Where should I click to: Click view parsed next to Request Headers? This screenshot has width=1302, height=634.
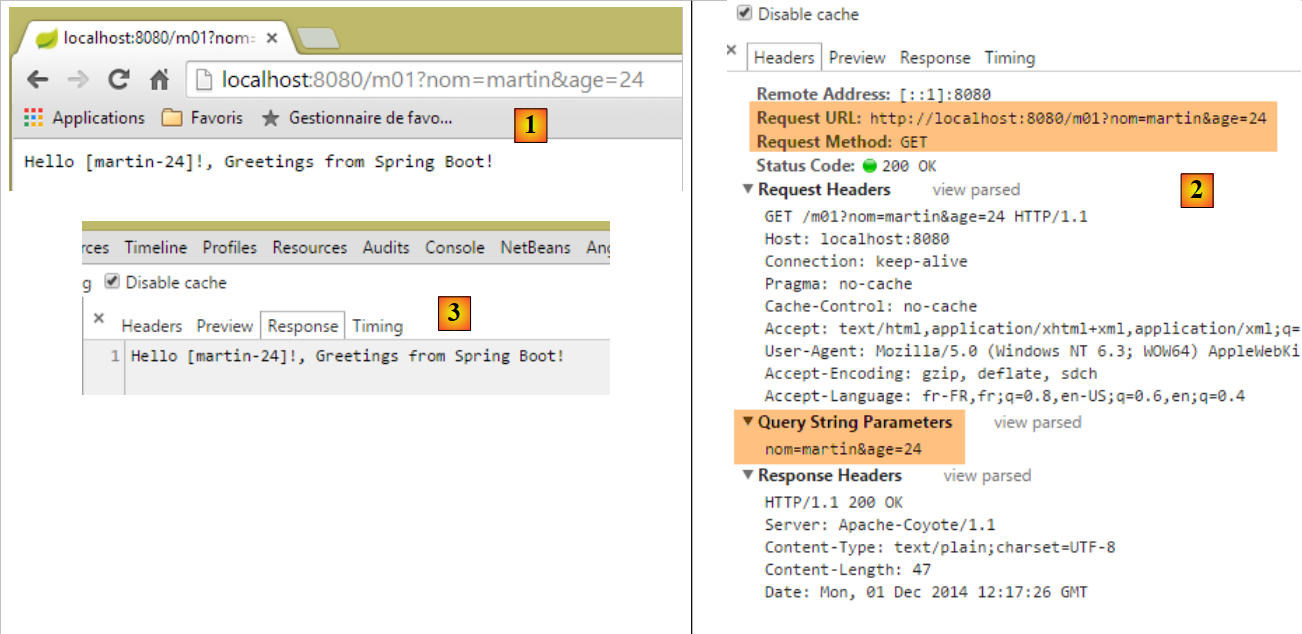[x=976, y=189]
